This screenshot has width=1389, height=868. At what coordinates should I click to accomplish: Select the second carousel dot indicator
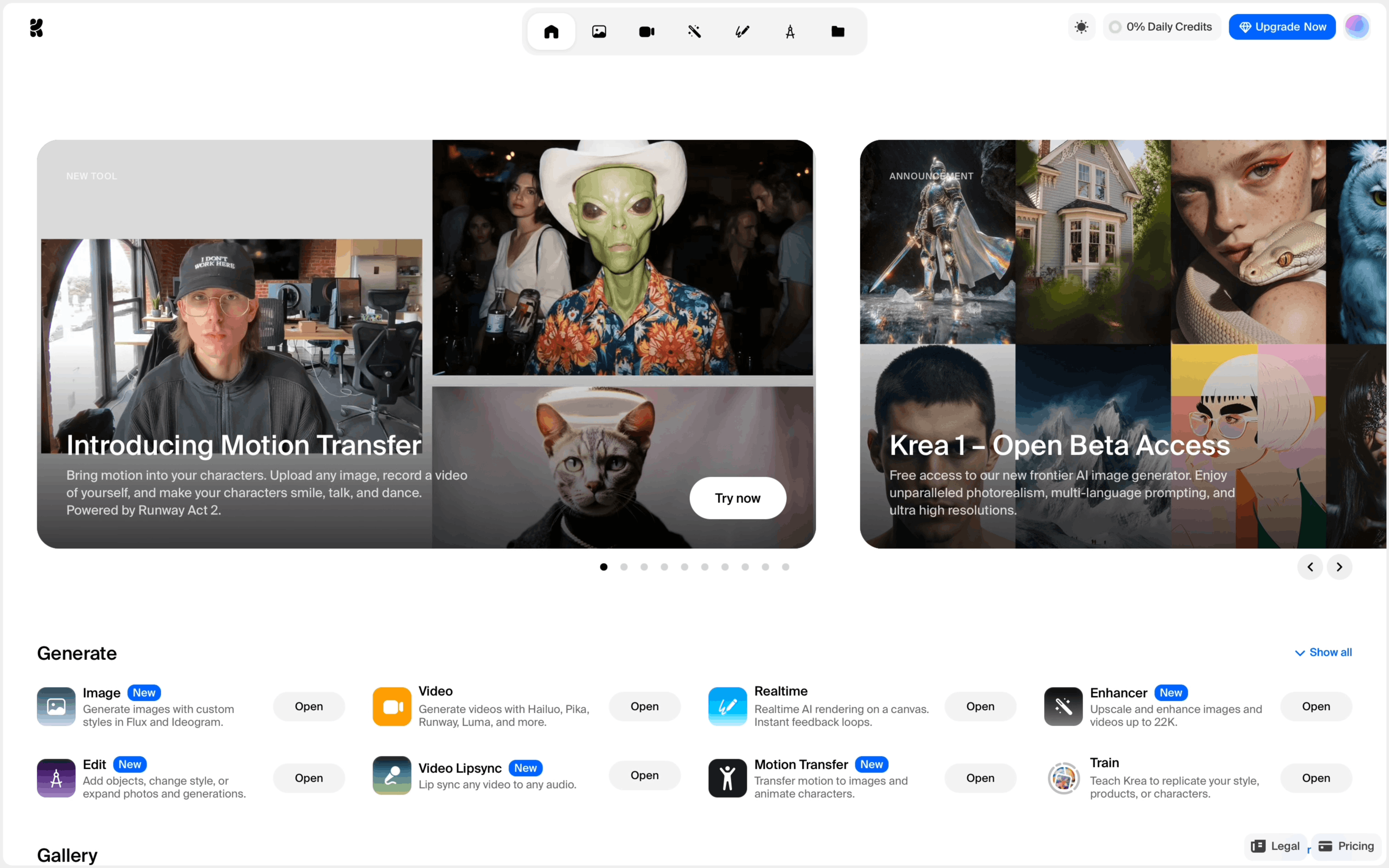click(x=624, y=567)
